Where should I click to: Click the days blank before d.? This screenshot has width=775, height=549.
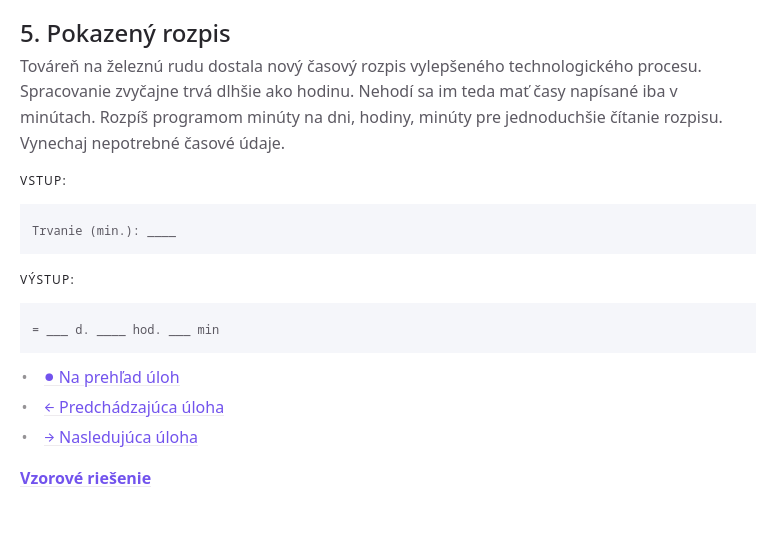tap(57, 331)
